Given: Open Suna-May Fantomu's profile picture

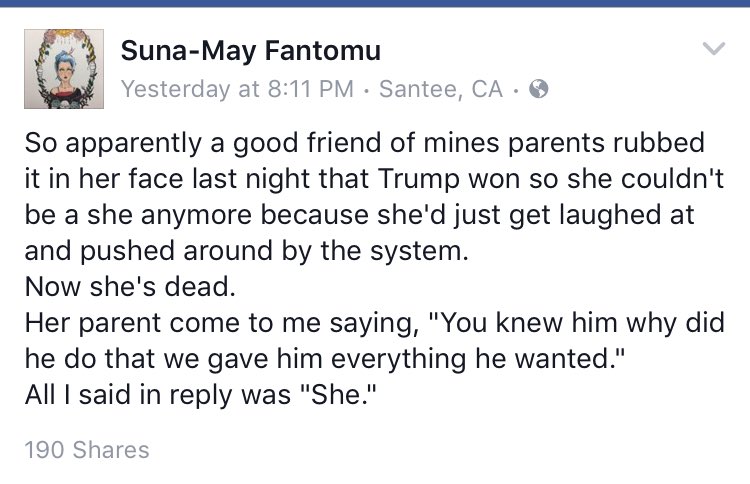Looking at the screenshot, I should click(x=64, y=69).
